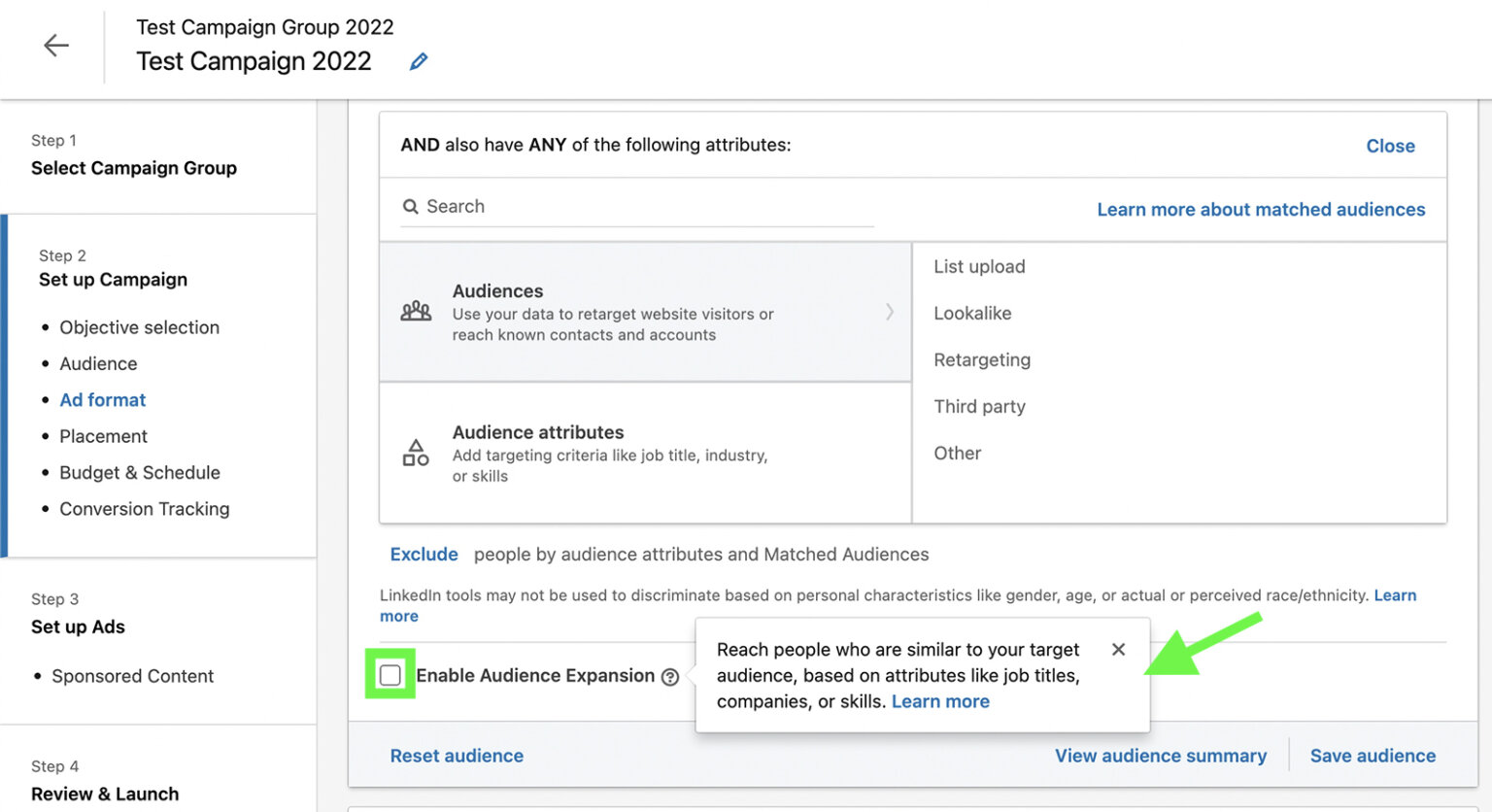
Task: Click the Audience attributes shapes icon
Action: coord(416,453)
